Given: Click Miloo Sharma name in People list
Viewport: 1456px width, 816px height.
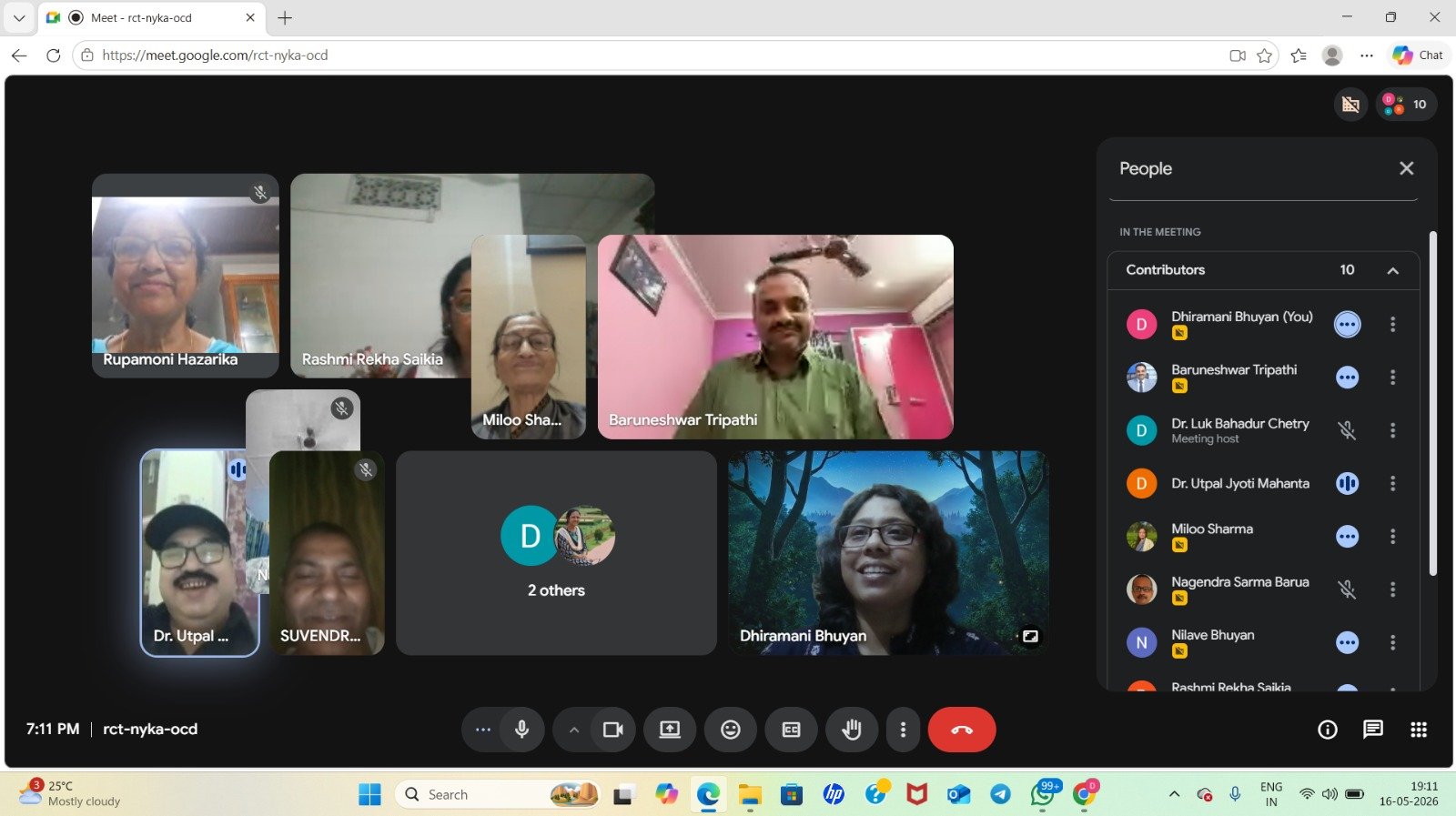Looking at the screenshot, I should point(1212,529).
